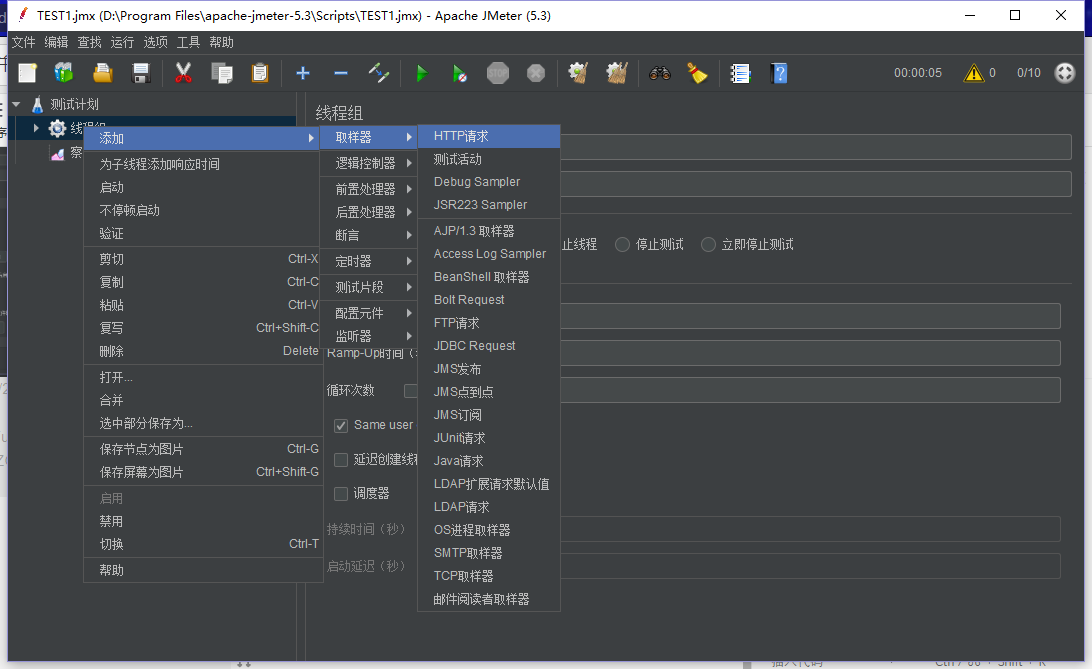This screenshot has width=1092, height=669.
Task: Click the Save test plan icon
Action: pos(141,73)
